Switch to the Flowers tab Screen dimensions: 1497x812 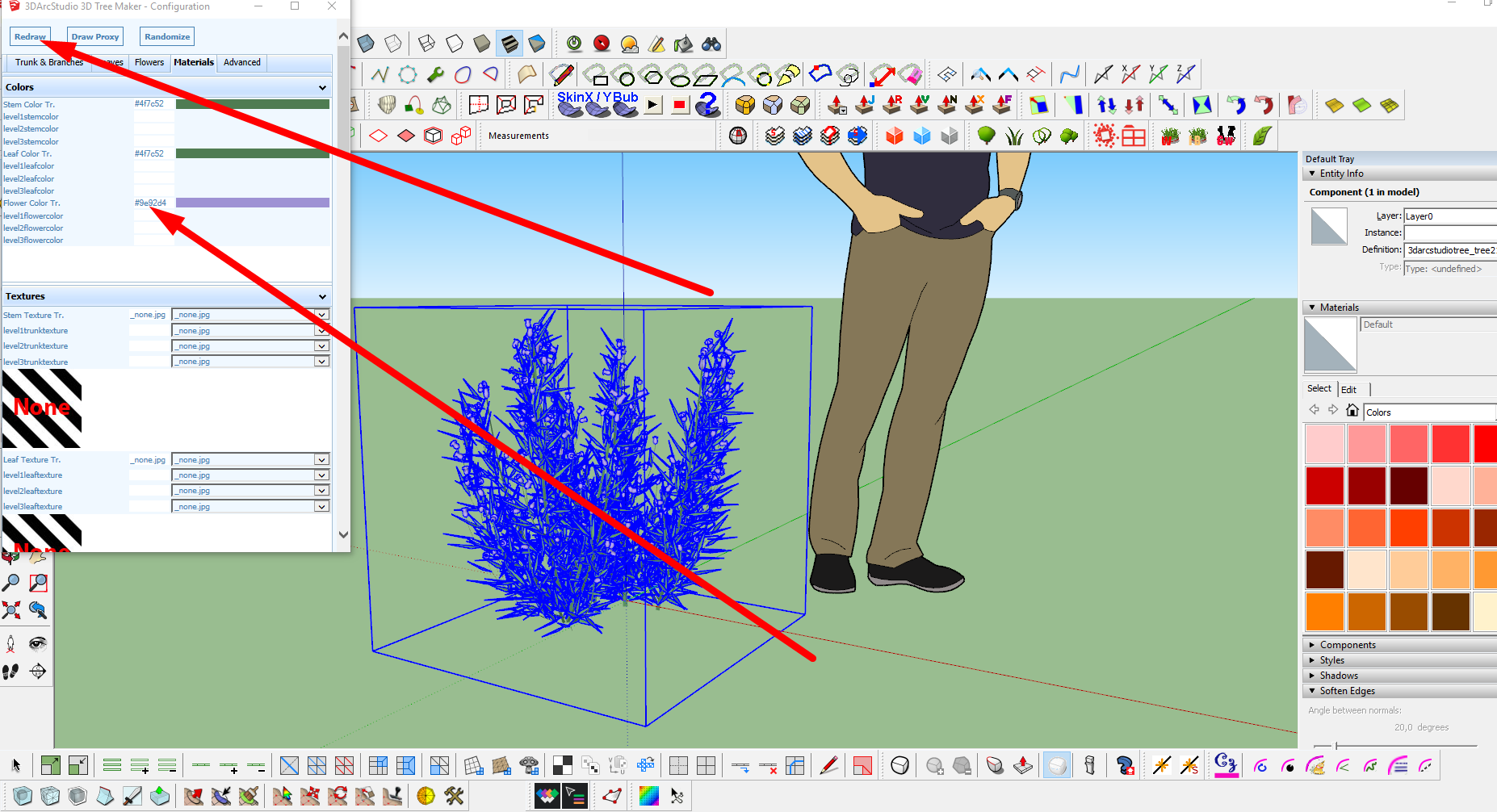(x=149, y=62)
